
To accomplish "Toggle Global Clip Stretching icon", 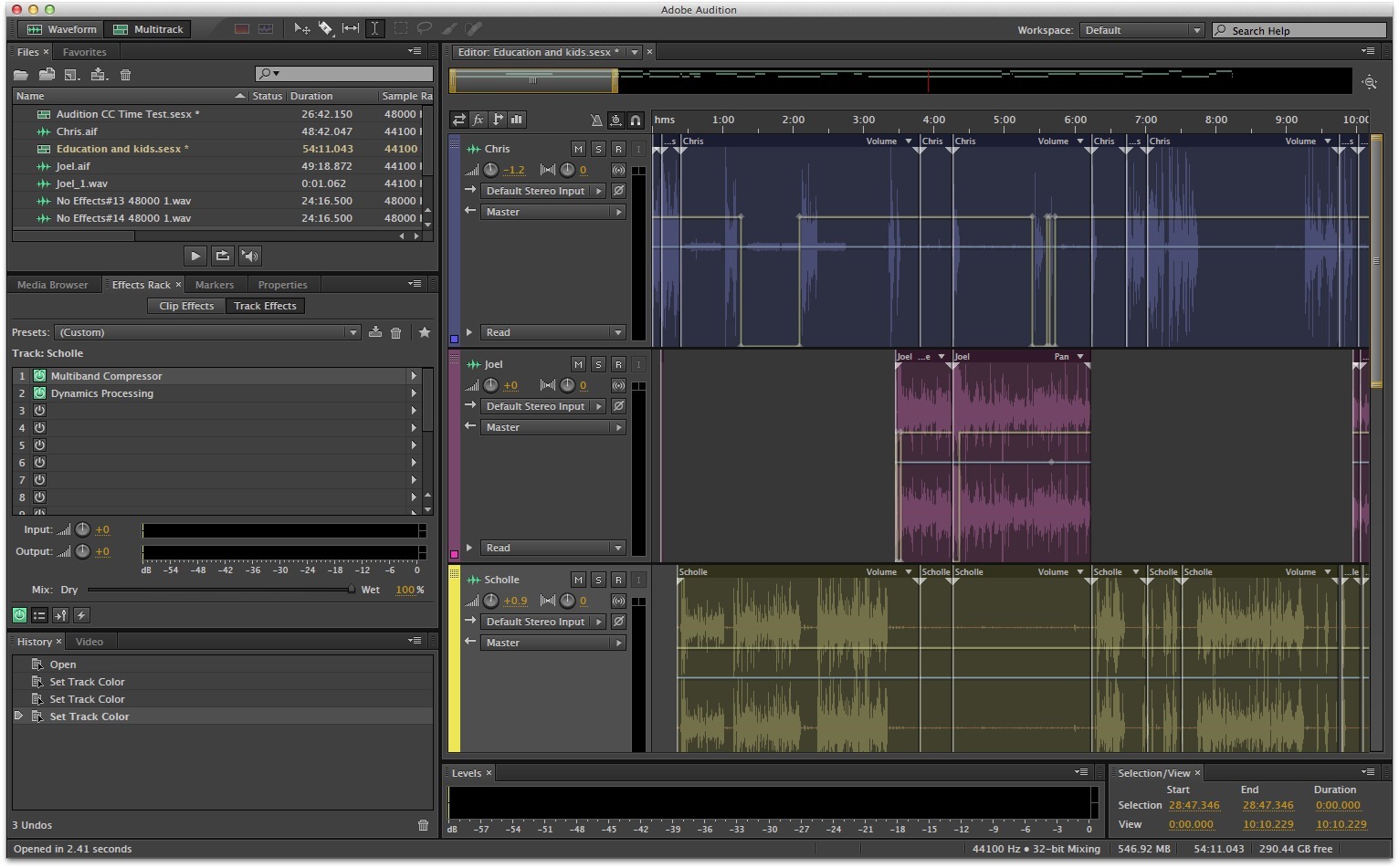I will [x=616, y=120].
